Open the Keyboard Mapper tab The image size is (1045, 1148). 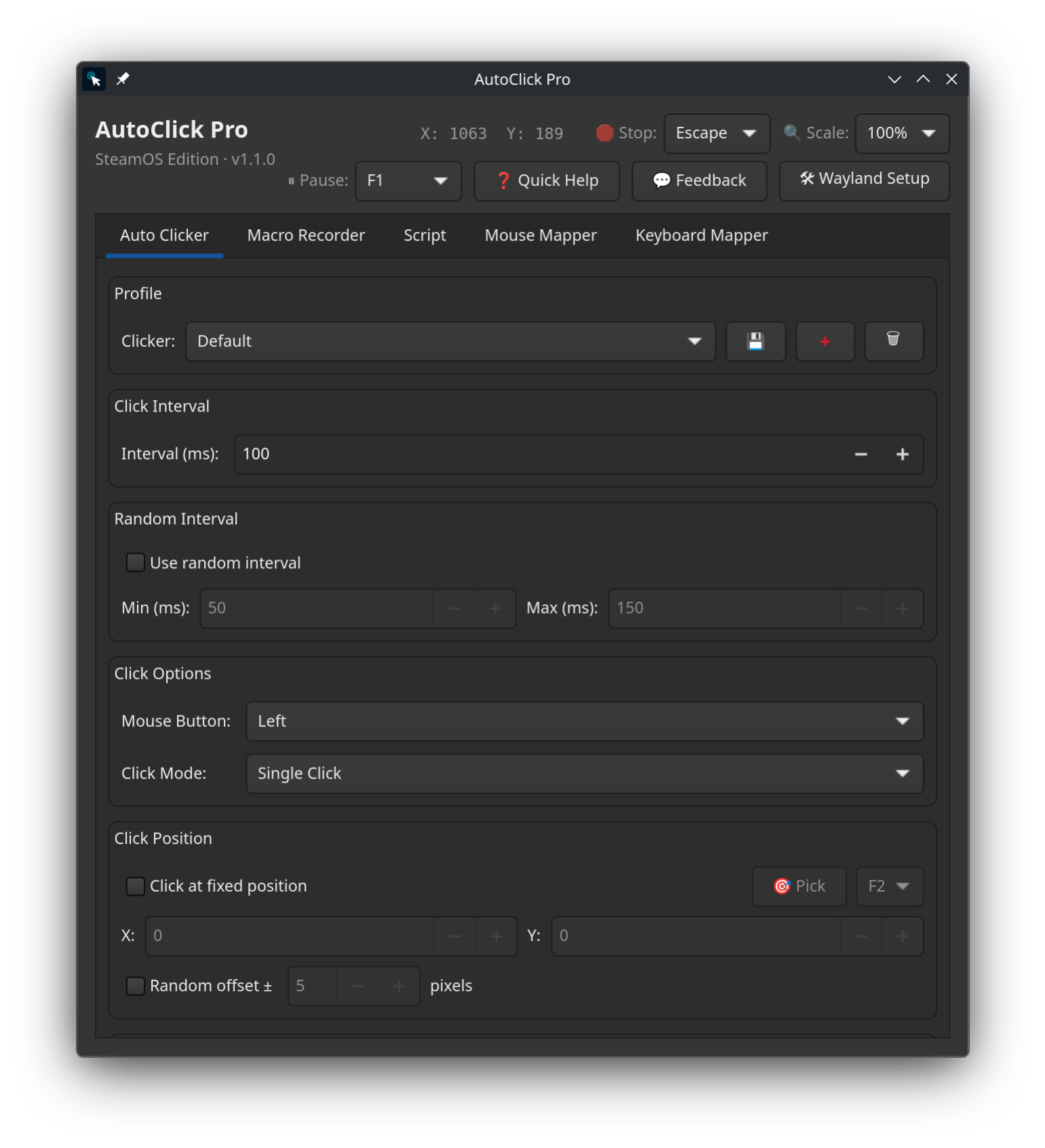click(701, 236)
